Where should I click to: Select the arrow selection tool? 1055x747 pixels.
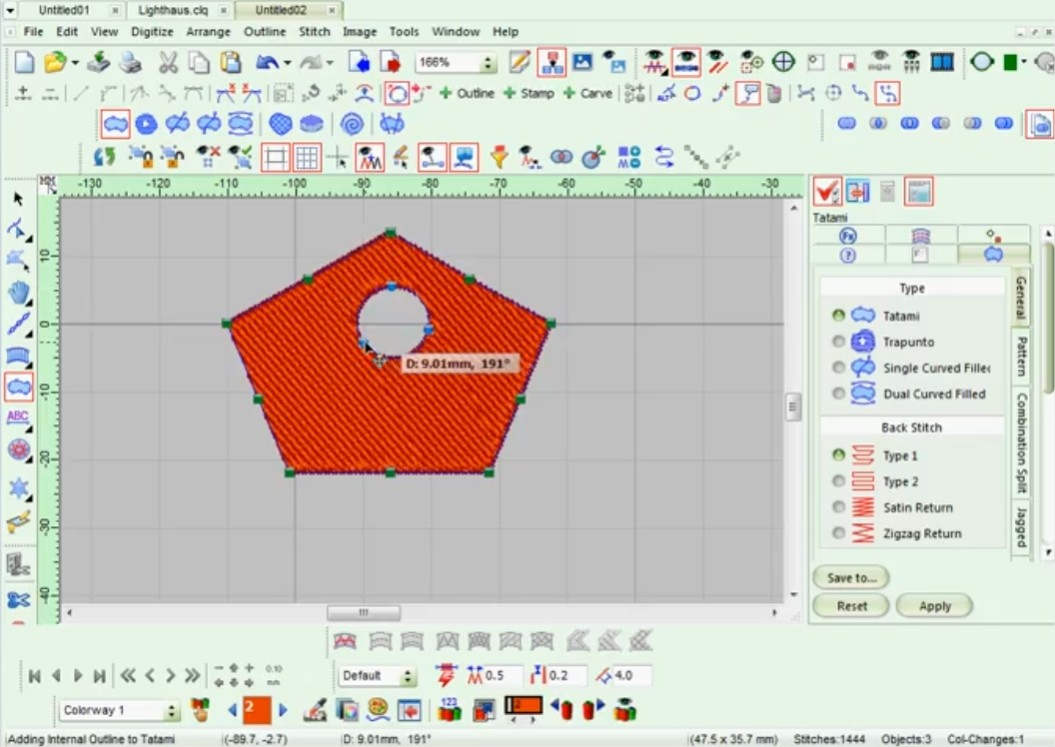click(18, 199)
